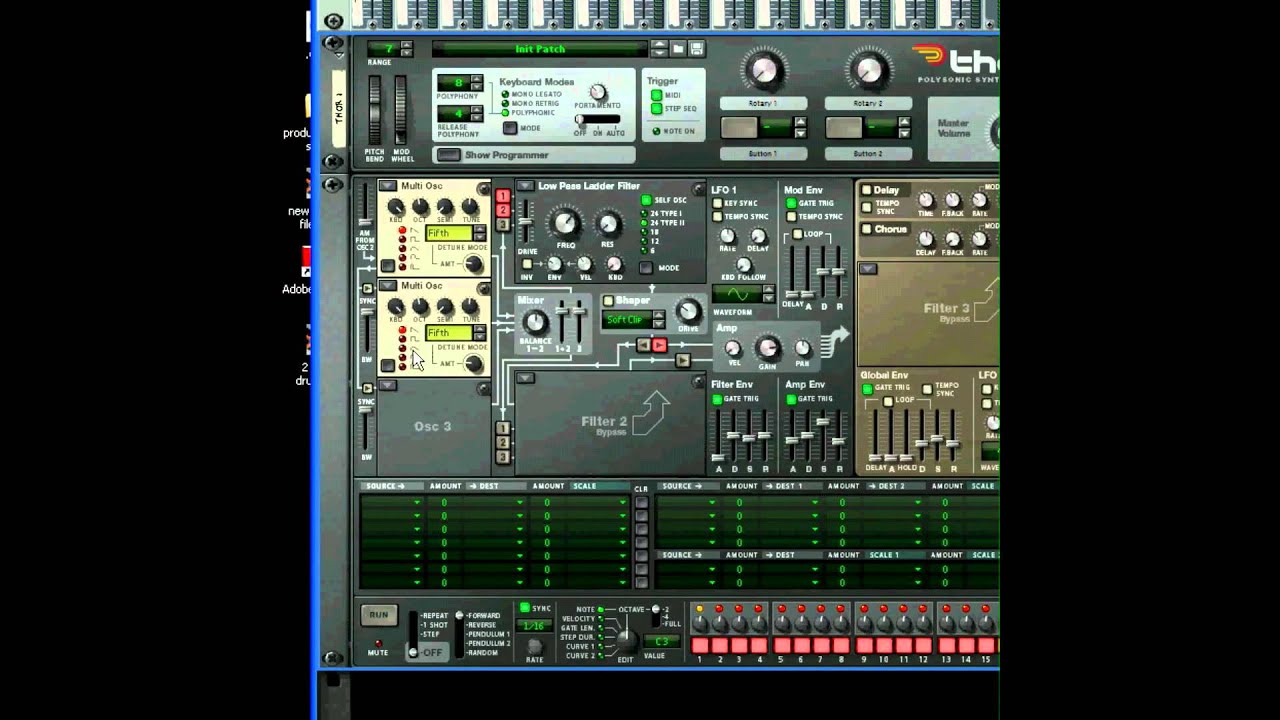The height and width of the screenshot is (720, 1280).
Task: Click the filter RES knob
Action: pyautogui.click(x=607, y=223)
